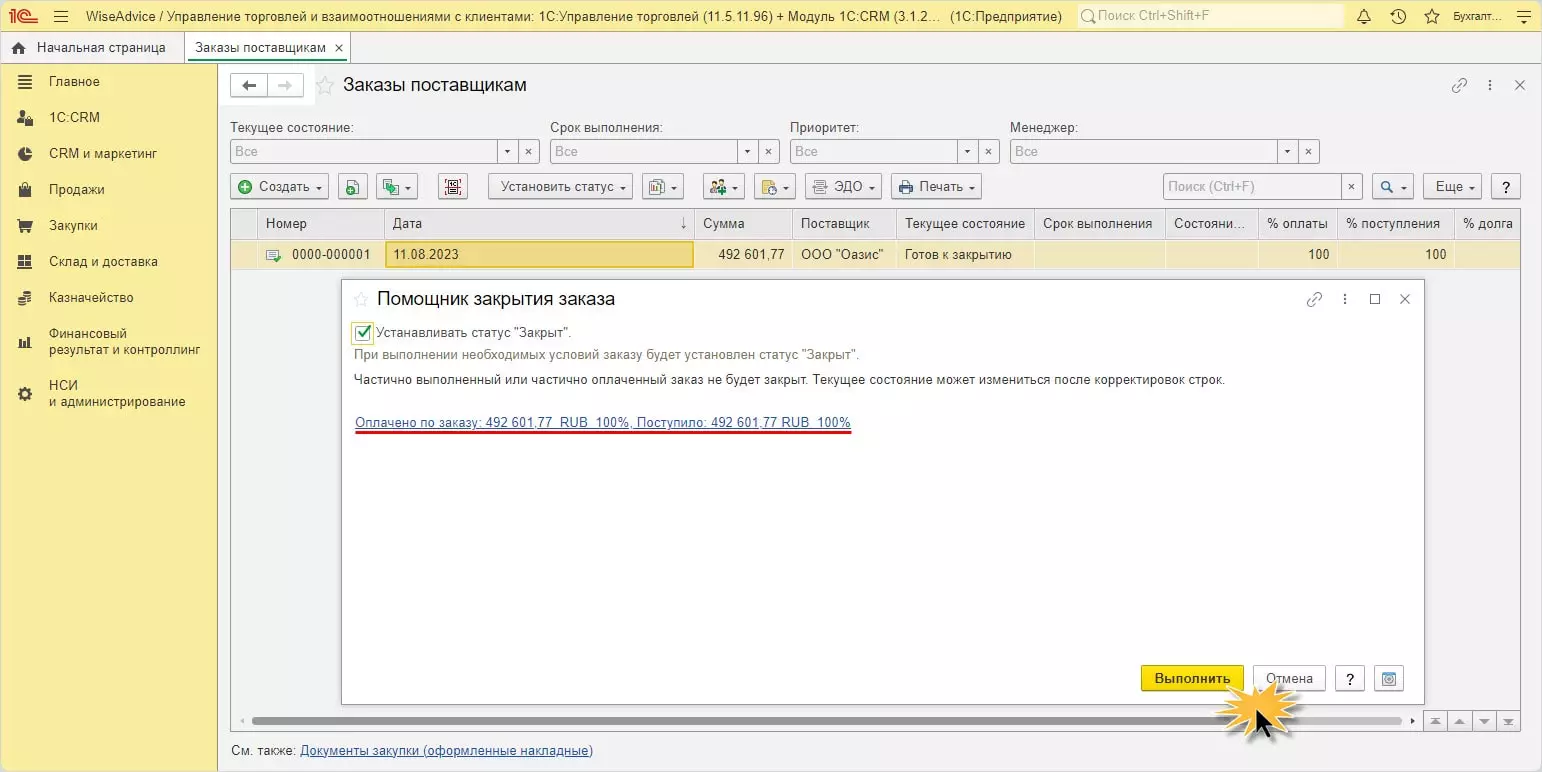The width and height of the screenshot is (1542, 772).
Task: Expand the Текущее состояние filter dropdown
Action: 507,152
